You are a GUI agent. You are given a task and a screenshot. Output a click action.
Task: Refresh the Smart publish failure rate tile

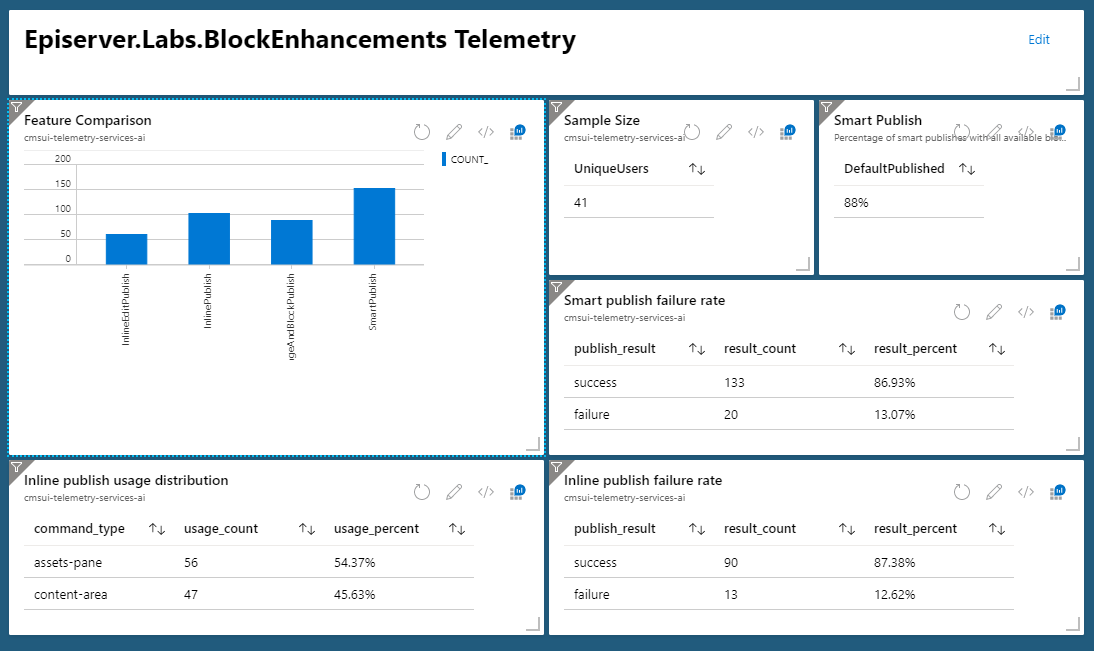point(962,312)
